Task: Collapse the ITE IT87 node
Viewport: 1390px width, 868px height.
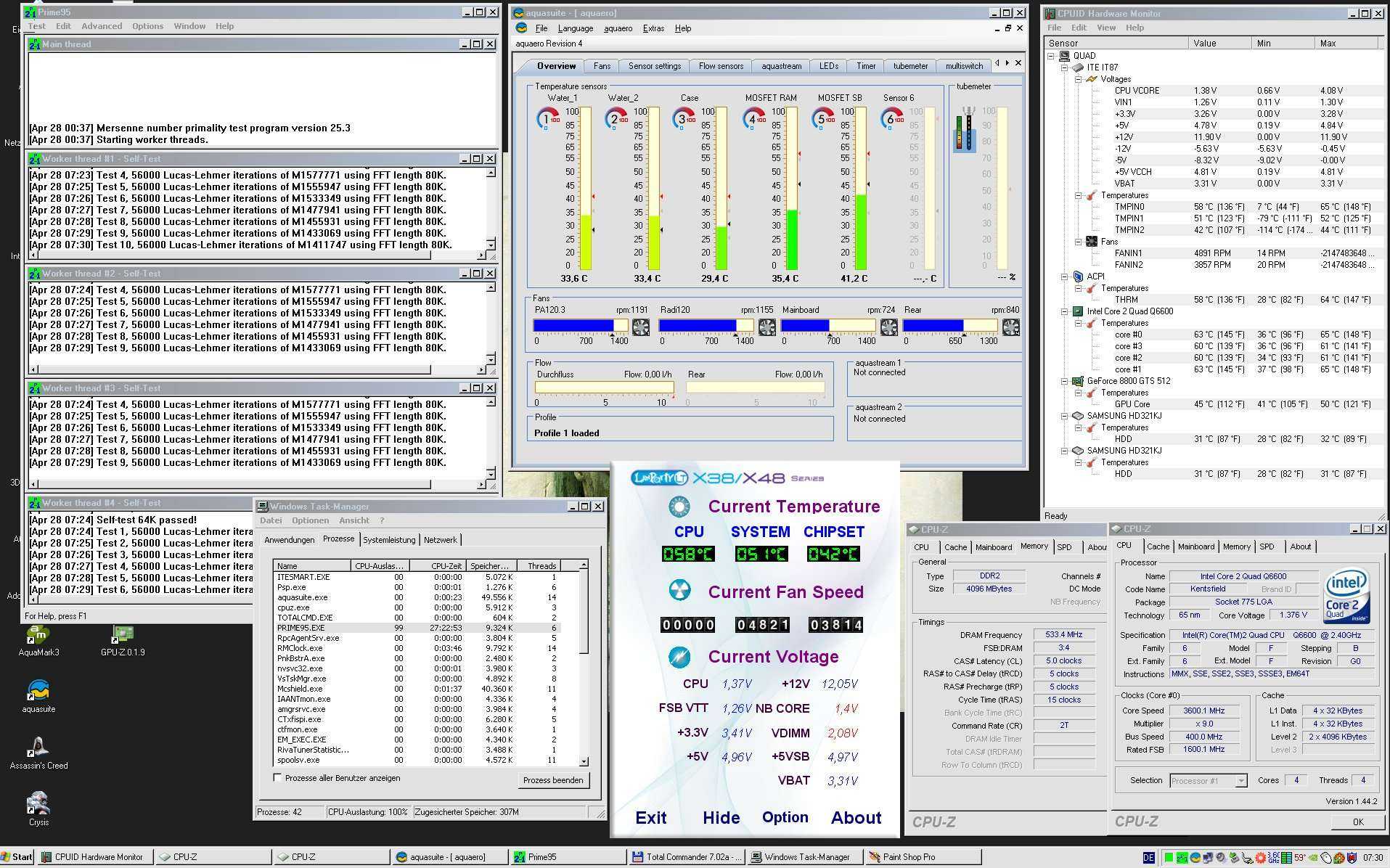Action: pyautogui.click(x=1065, y=67)
